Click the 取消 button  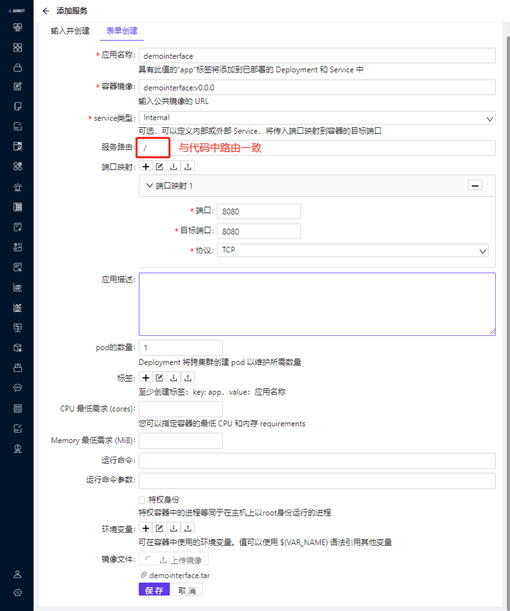[x=187, y=590]
